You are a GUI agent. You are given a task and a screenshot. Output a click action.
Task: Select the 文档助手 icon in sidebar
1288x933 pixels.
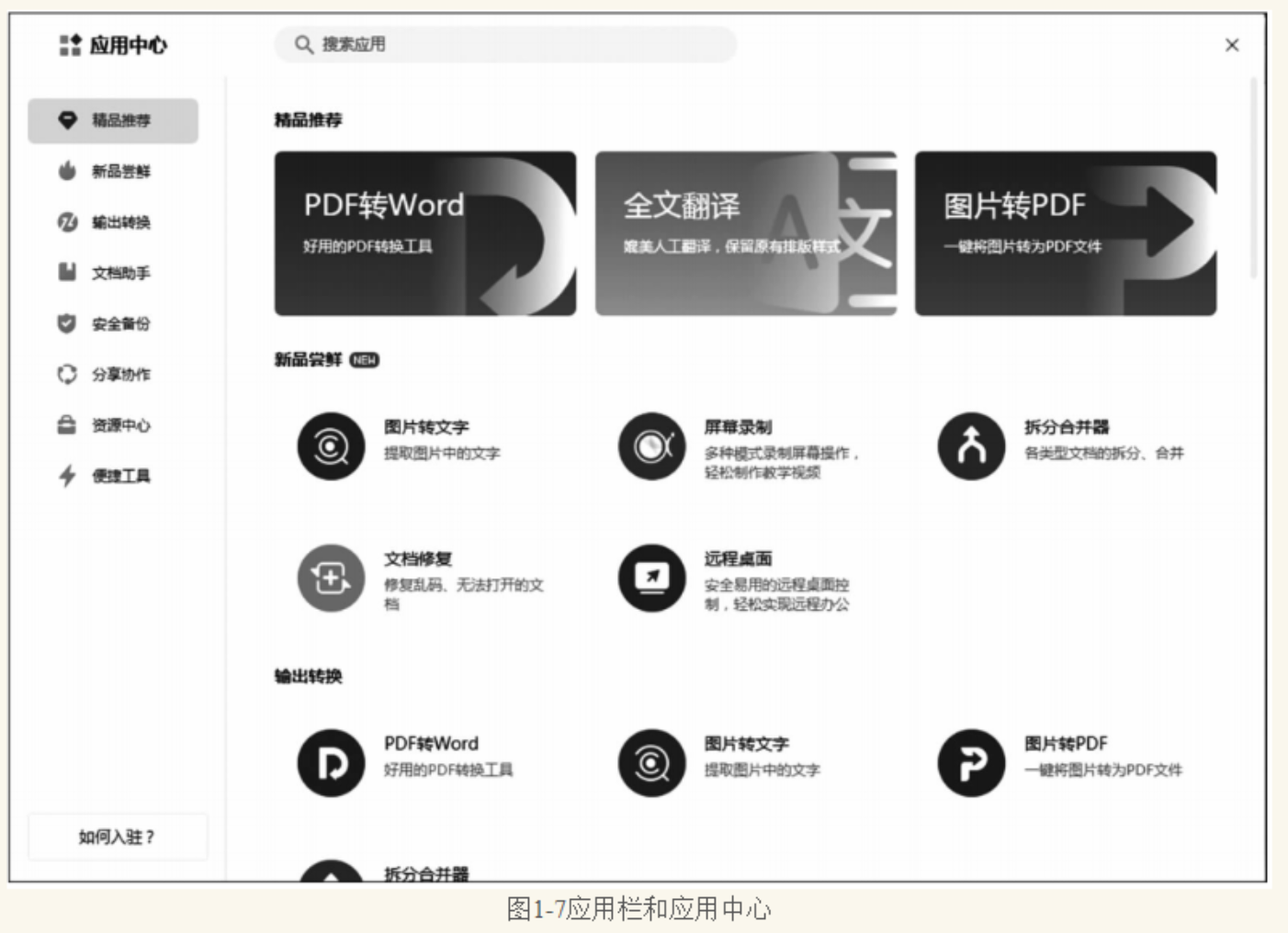point(67,273)
